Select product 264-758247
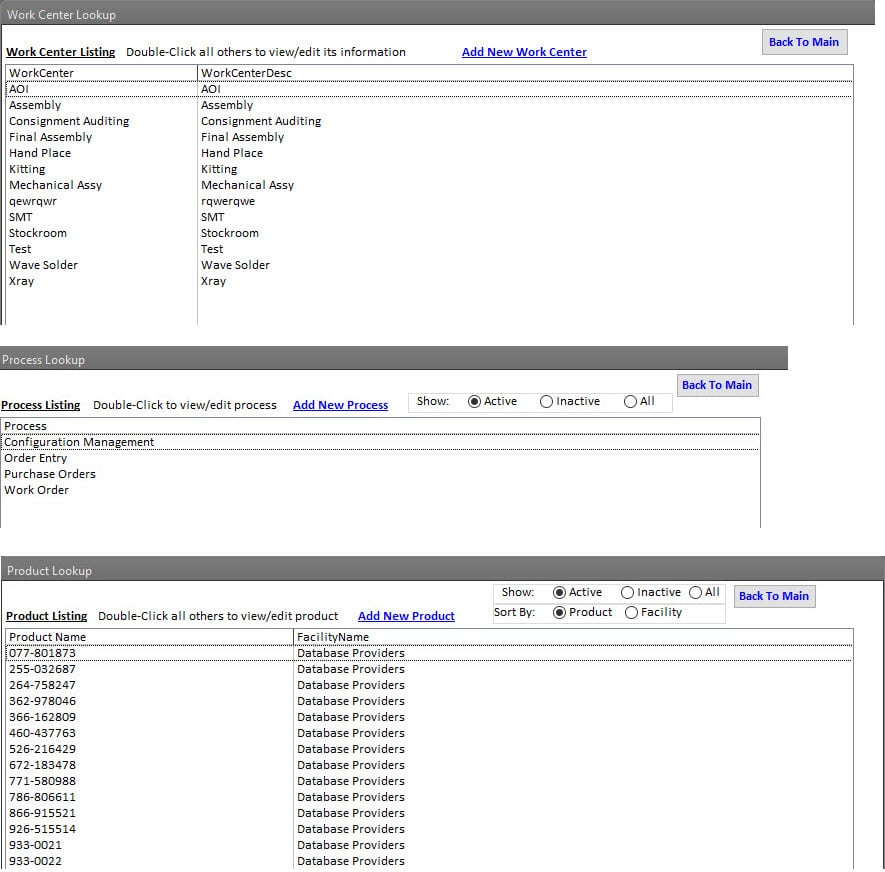 429,685
